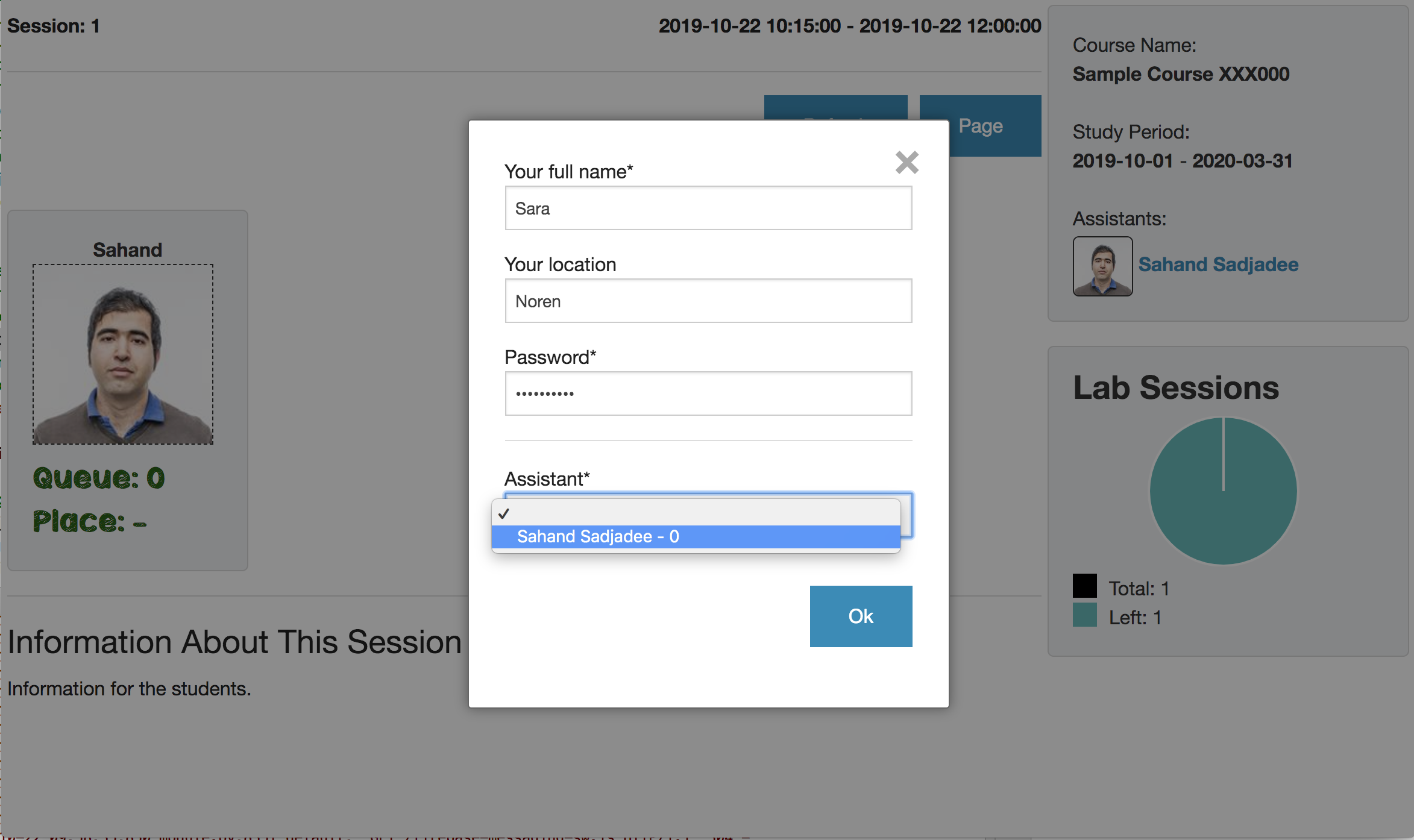The image size is (1414, 840).
Task: Choose the blank checked option in Assistant list
Action: (x=696, y=513)
